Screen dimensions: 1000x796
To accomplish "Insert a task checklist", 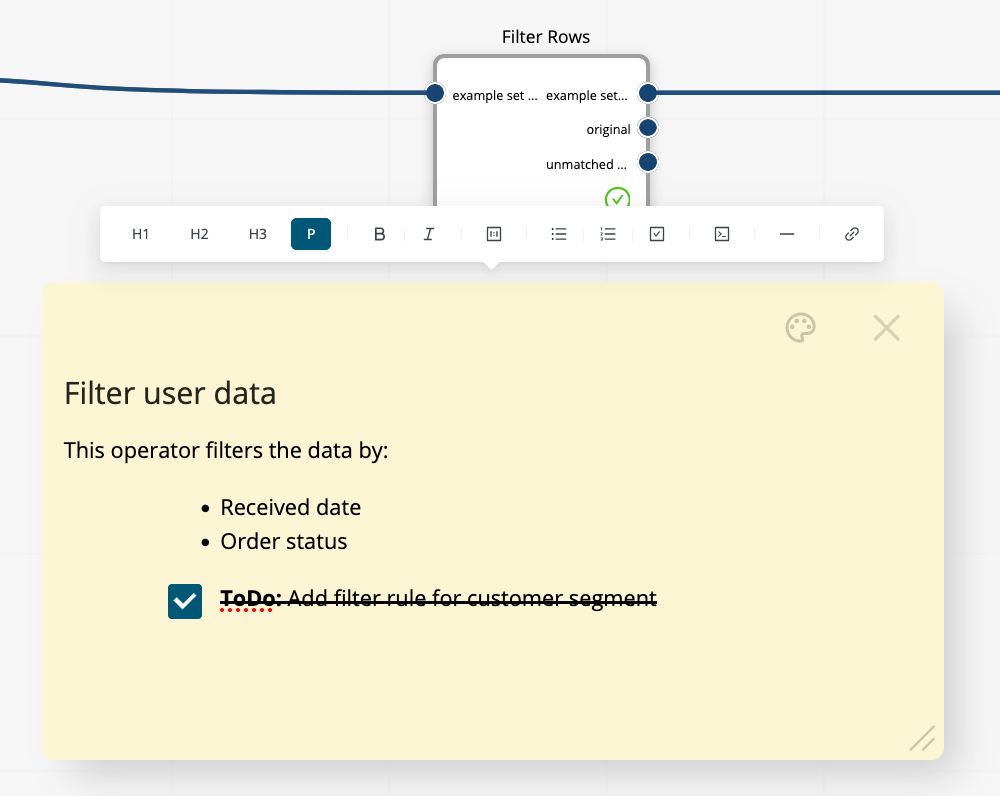I will click(657, 234).
